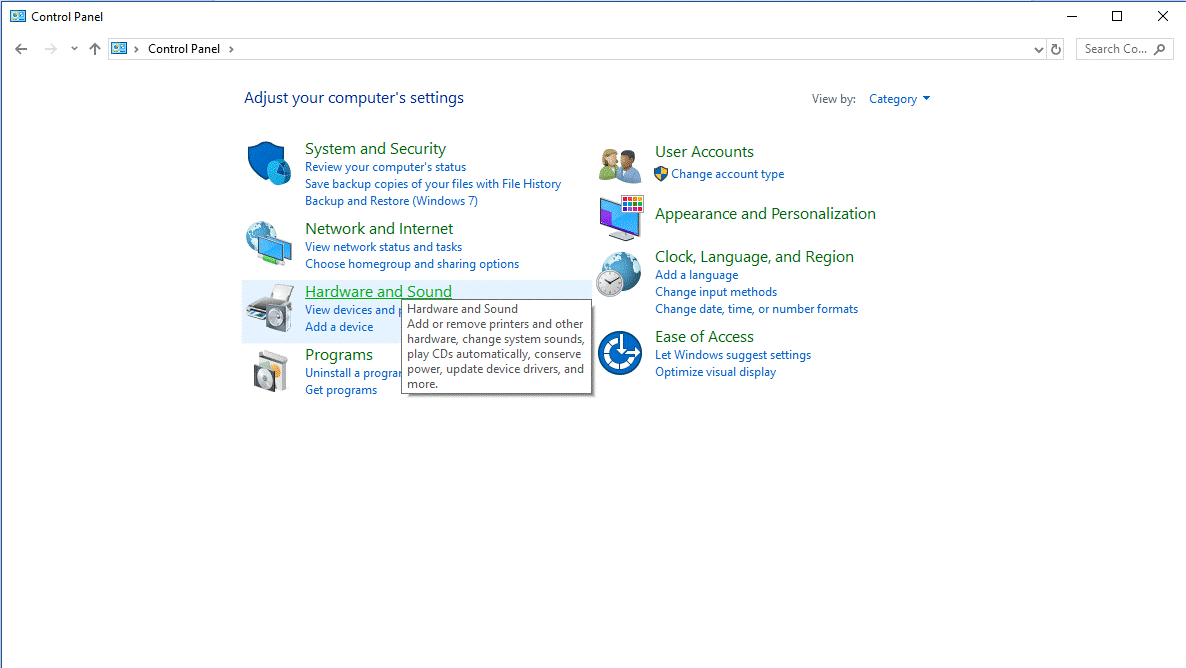Open Save backup copies with File History

[433, 184]
